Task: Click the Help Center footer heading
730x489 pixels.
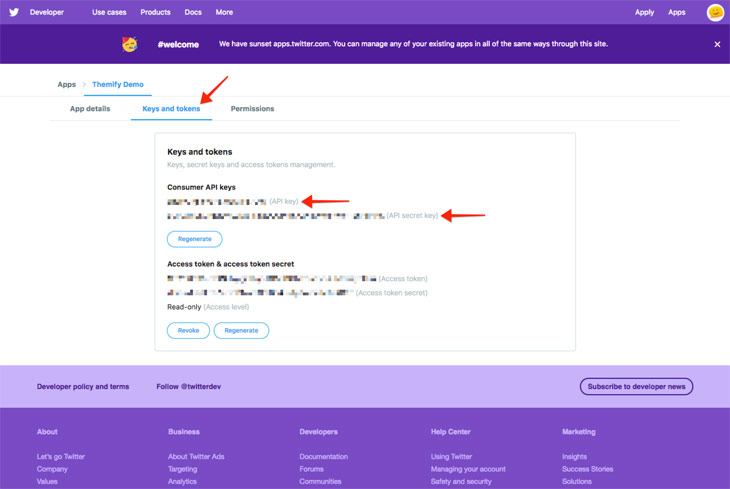Action: click(451, 432)
